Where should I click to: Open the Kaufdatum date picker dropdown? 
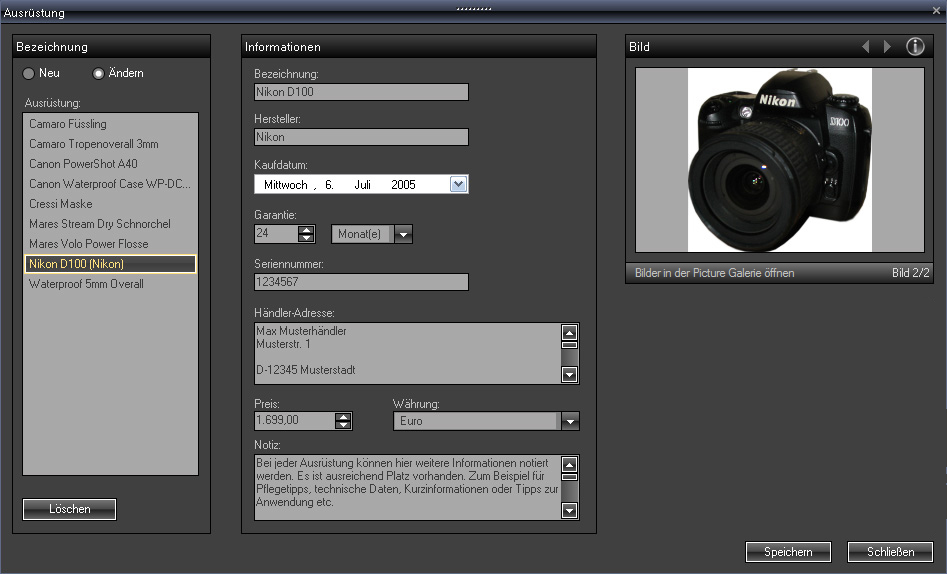[x=458, y=184]
